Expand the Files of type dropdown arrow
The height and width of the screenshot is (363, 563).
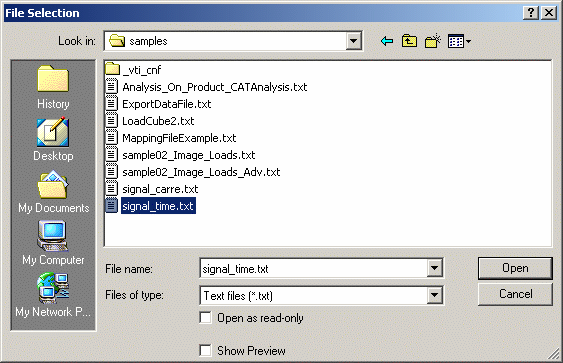[434, 295]
